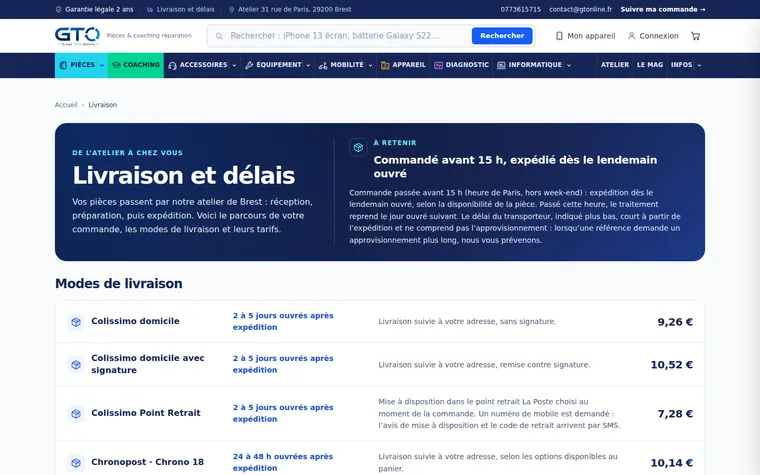Image resolution: width=760 pixels, height=475 pixels.
Task: Click the Chronopost · Chrono 18 label
Action: click(147, 462)
